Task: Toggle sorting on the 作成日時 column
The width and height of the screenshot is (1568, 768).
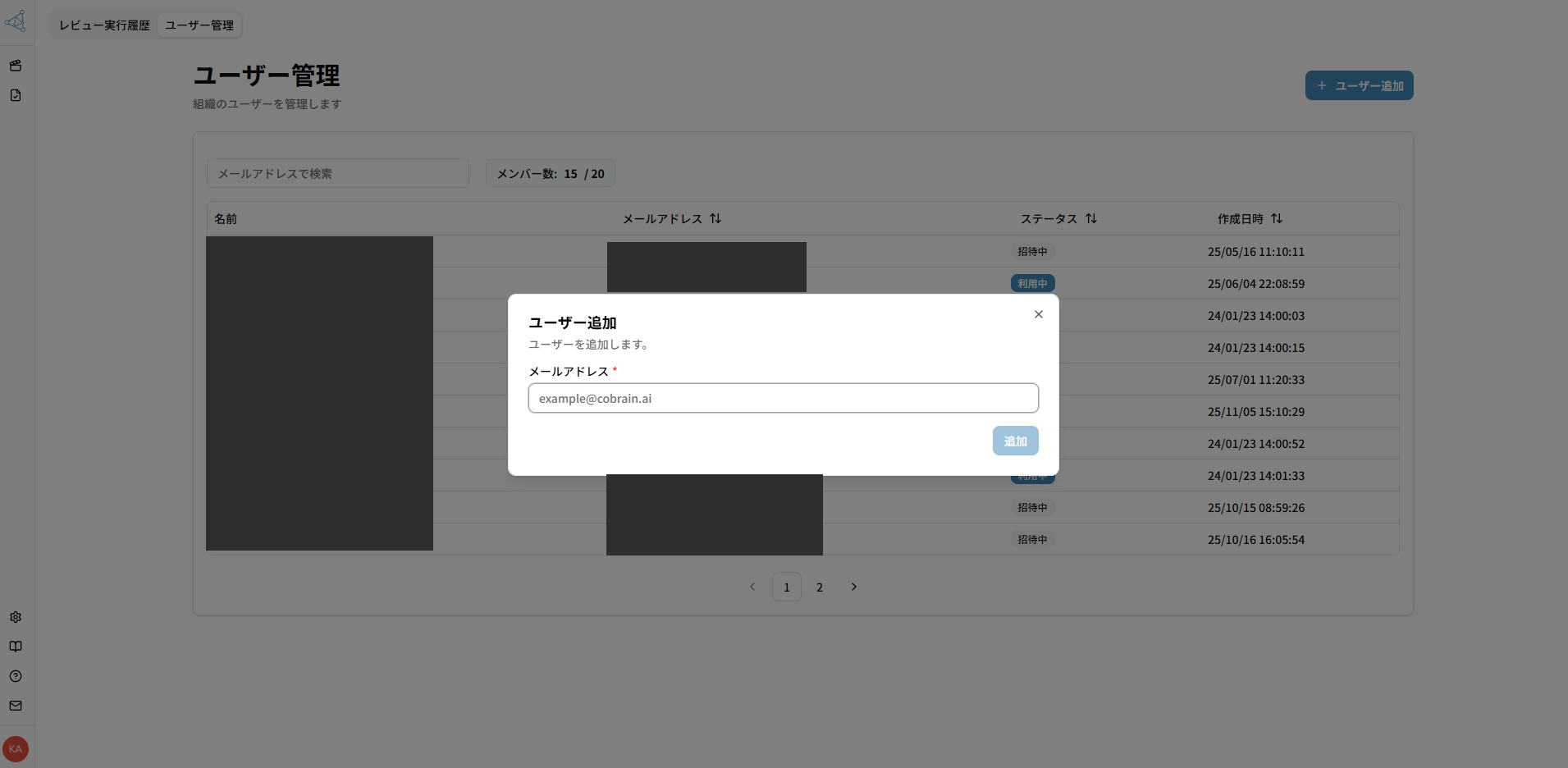Action: tap(1277, 218)
